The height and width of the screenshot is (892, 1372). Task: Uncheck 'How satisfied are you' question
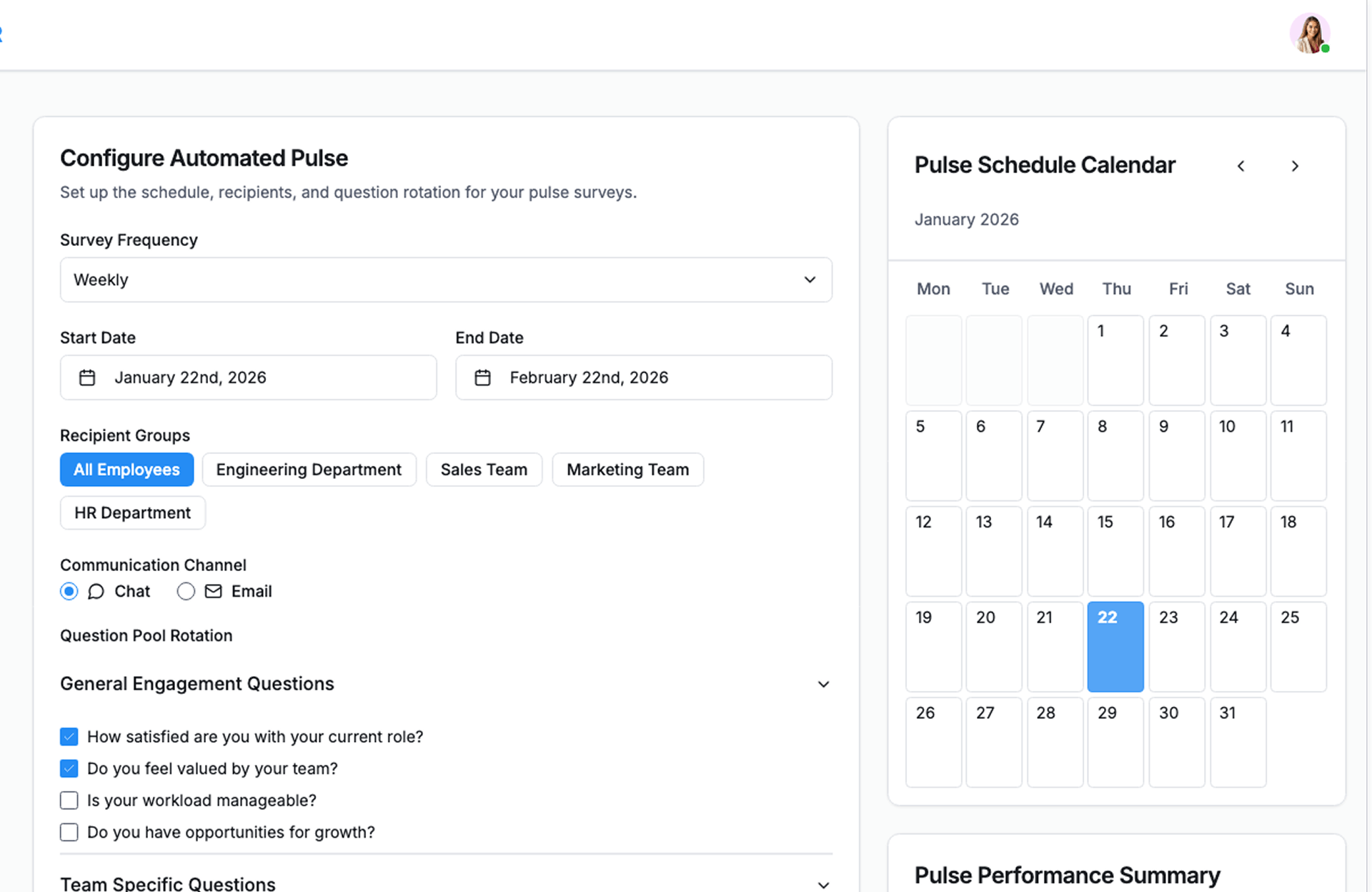(69, 736)
